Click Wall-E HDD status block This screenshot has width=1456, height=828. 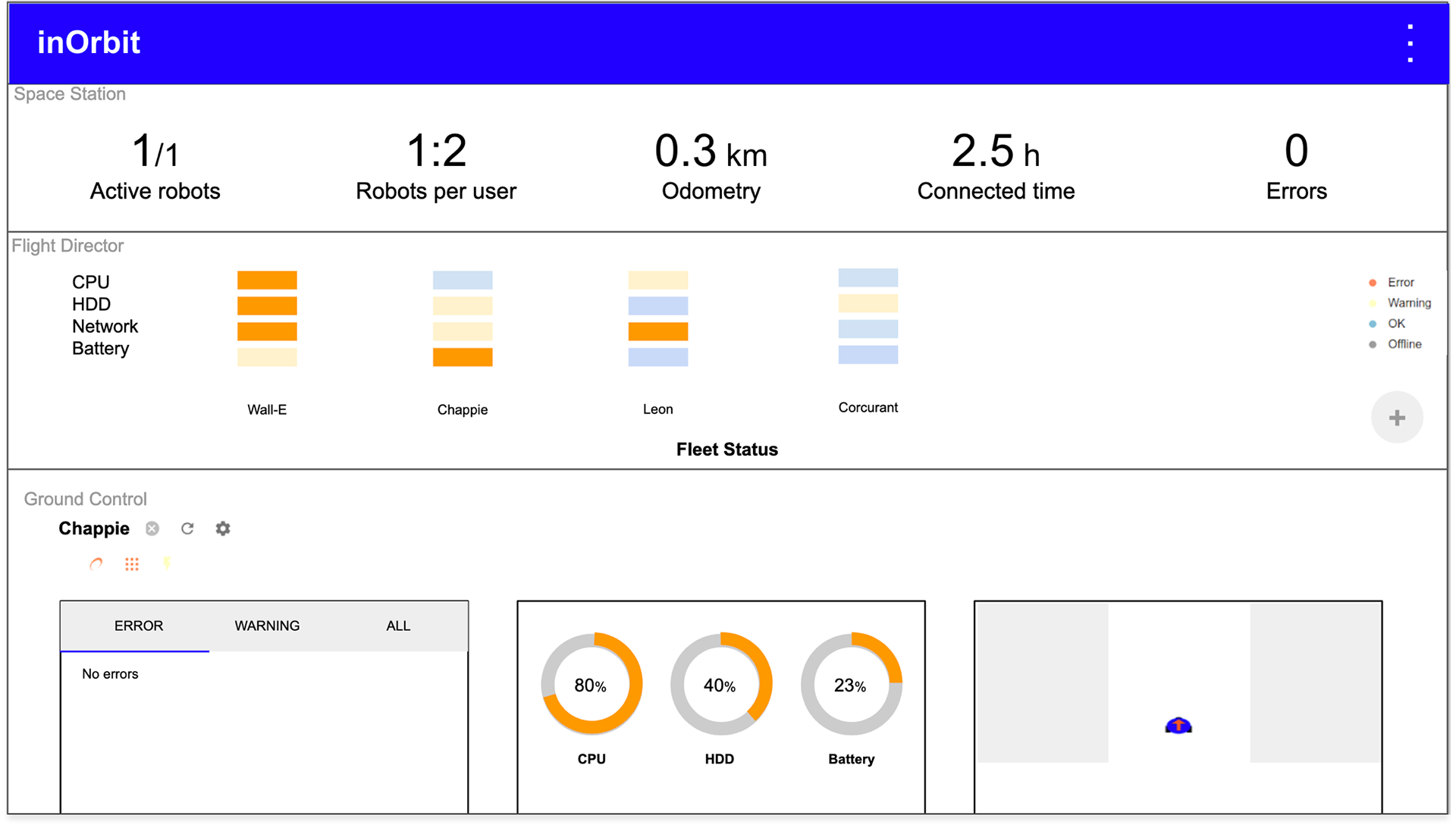267,306
